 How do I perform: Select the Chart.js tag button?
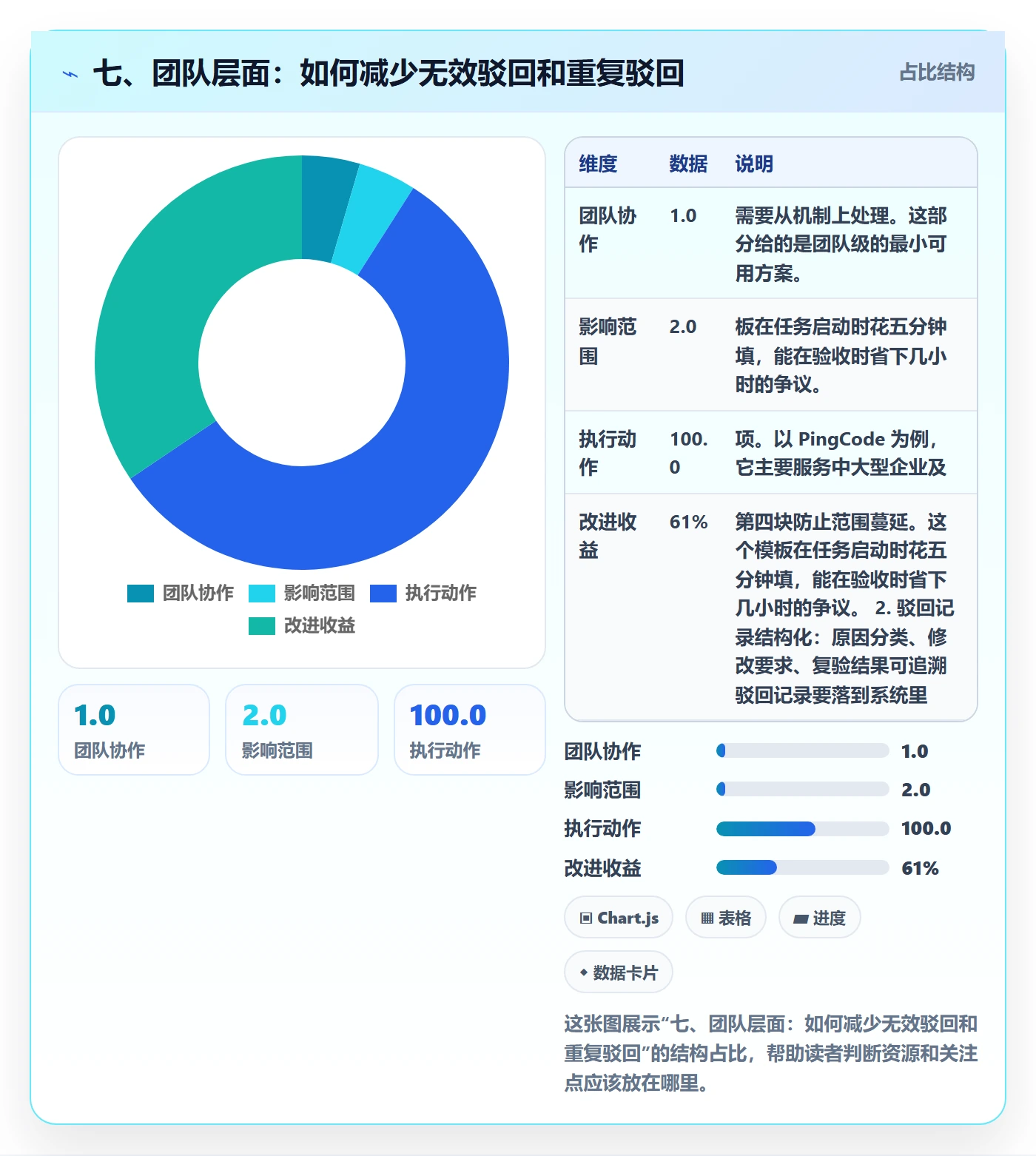pyautogui.click(x=619, y=918)
